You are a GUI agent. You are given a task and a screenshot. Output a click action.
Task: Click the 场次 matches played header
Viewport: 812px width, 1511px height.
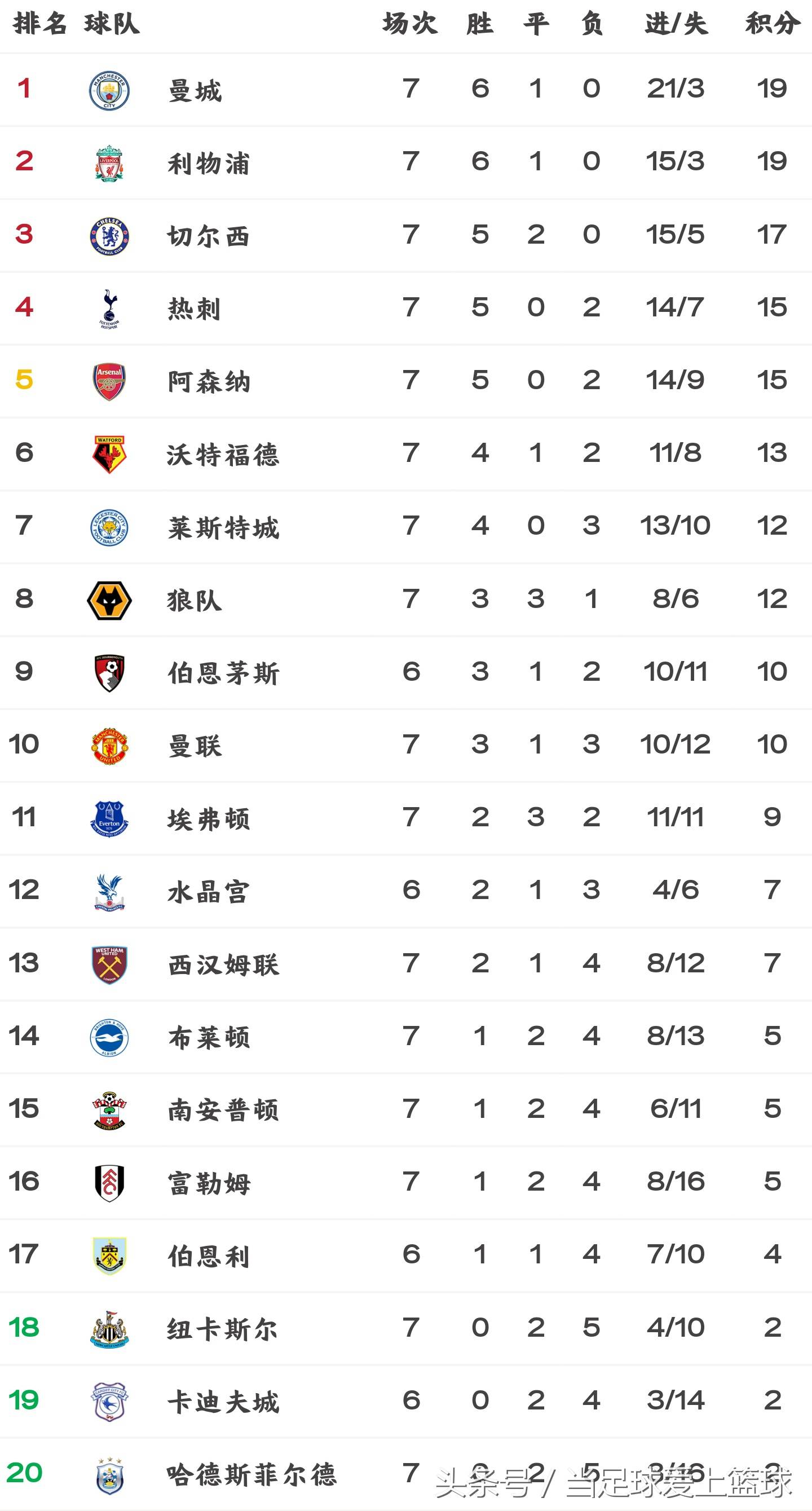410,24
